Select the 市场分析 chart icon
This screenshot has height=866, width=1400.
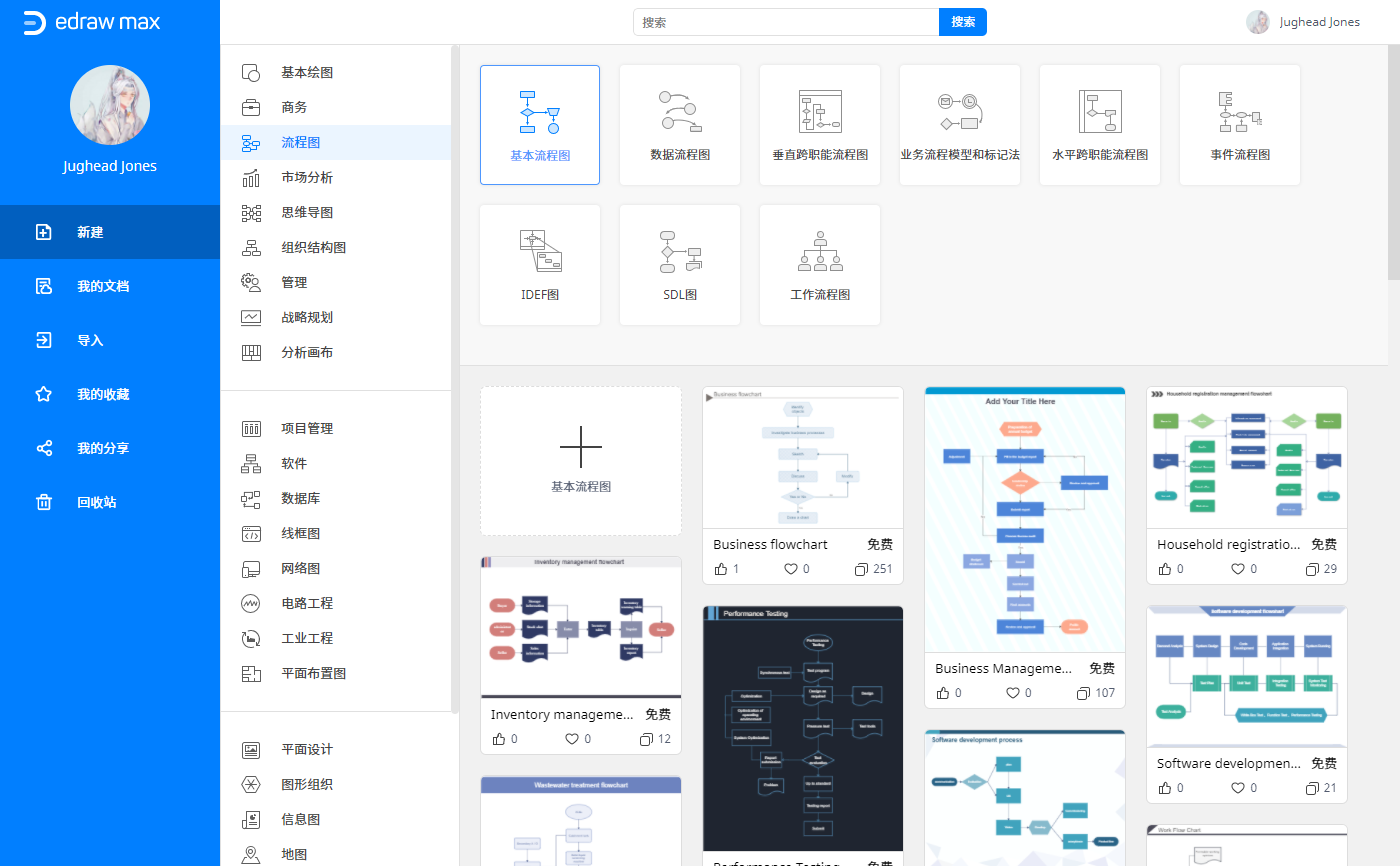tap(251, 178)
